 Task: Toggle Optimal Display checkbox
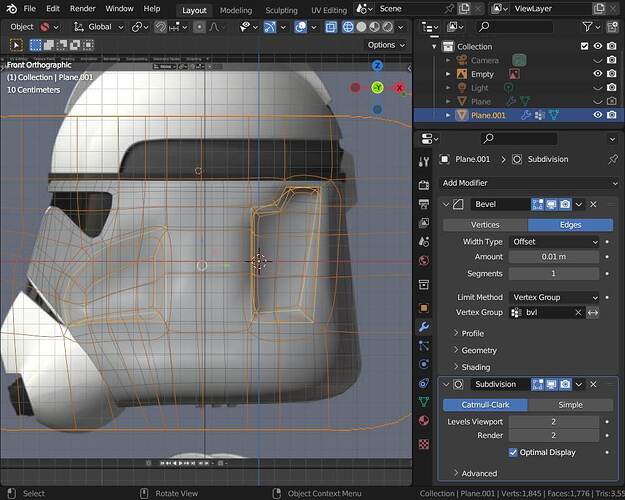pyautogui.click(x=513, y=452)
